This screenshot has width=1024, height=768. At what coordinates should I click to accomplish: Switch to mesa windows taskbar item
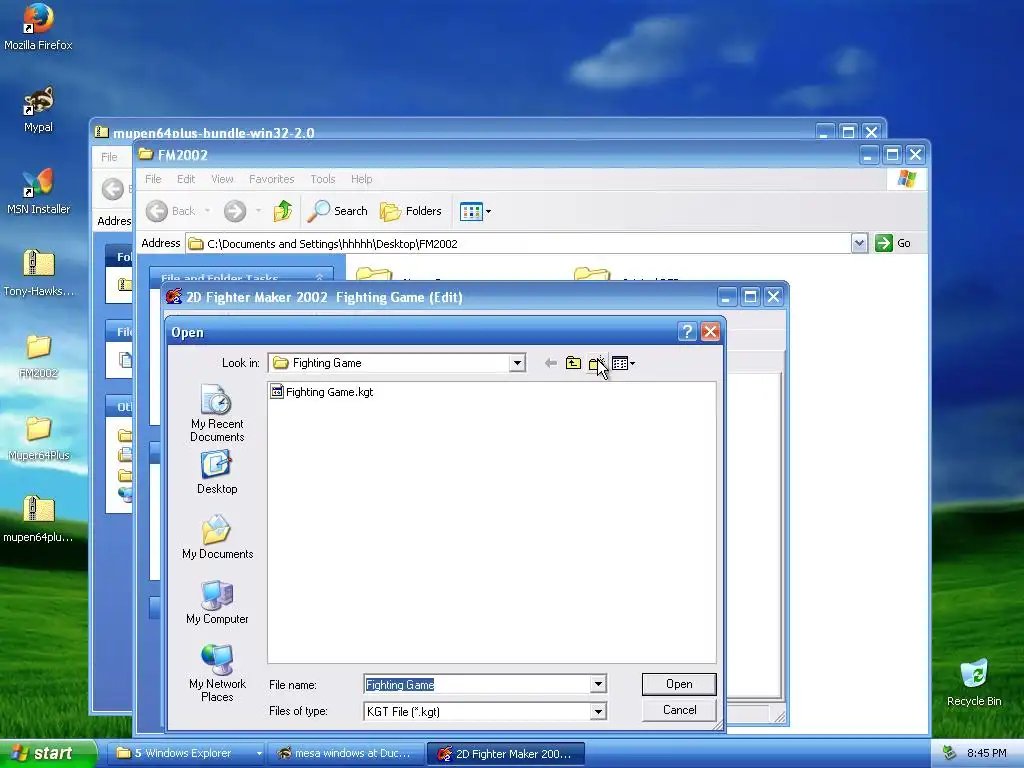point(347,754)
